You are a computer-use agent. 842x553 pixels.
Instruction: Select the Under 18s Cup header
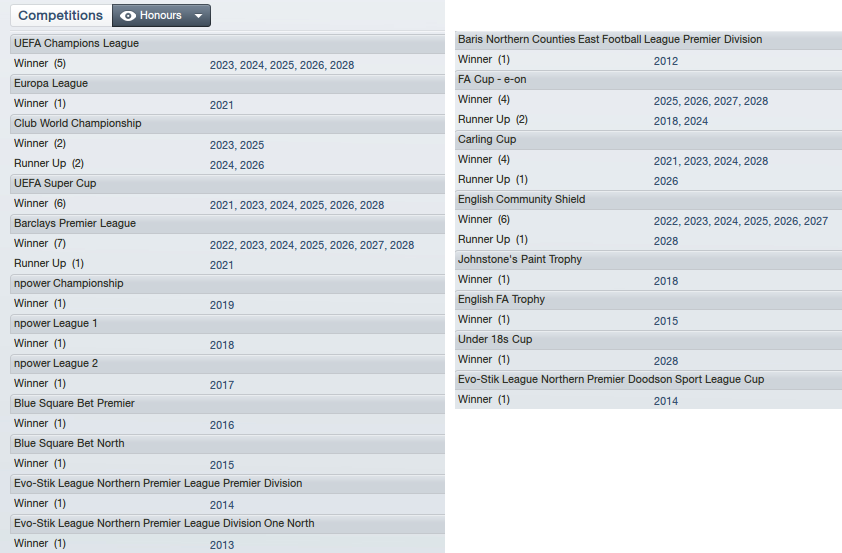point(648,340)
